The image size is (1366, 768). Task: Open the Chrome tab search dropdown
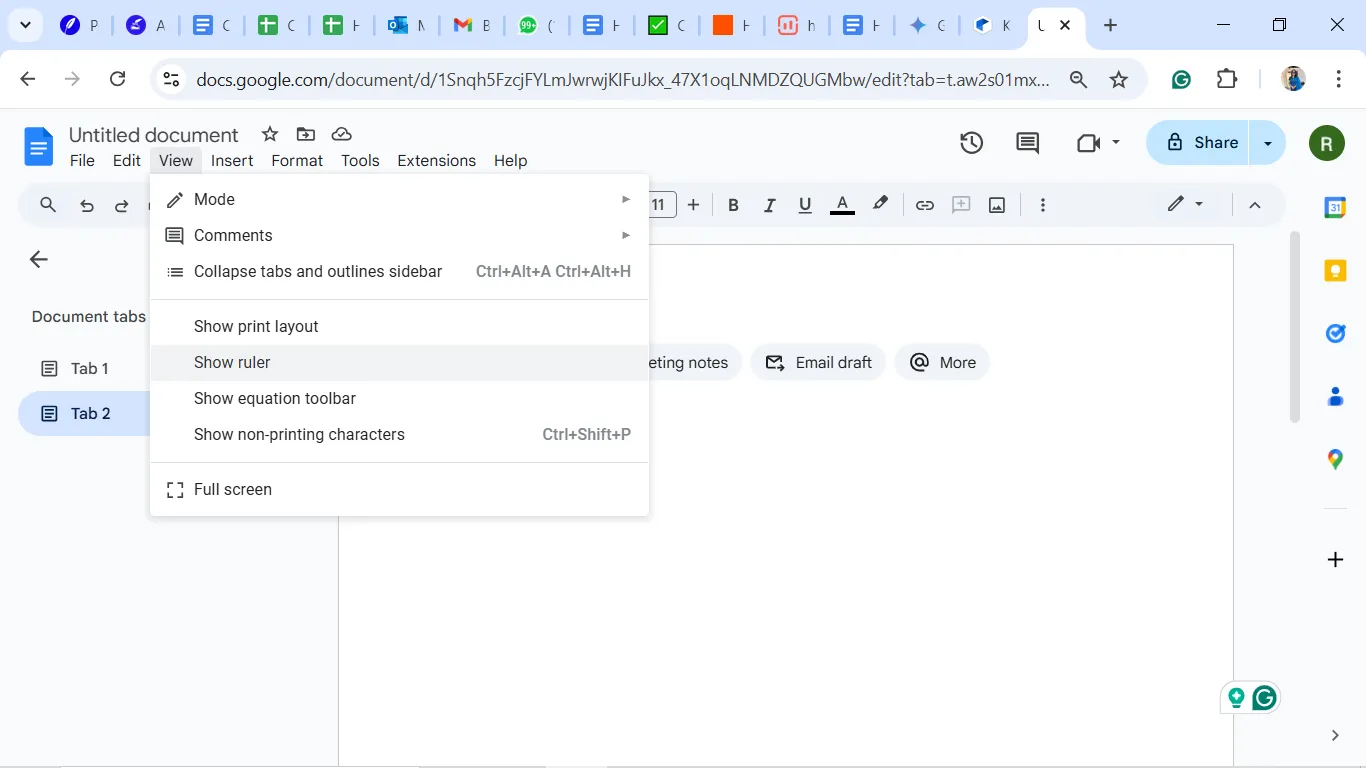pyautogui.click(x=25, y=26)
